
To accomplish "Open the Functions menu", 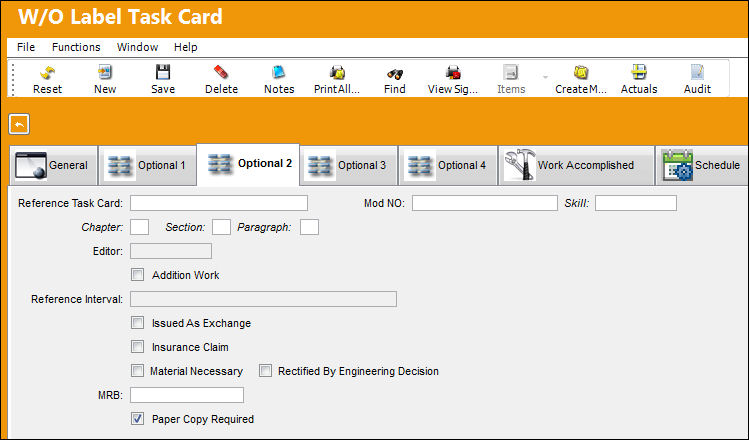I will pyautogui.click(x=76, y=47).
